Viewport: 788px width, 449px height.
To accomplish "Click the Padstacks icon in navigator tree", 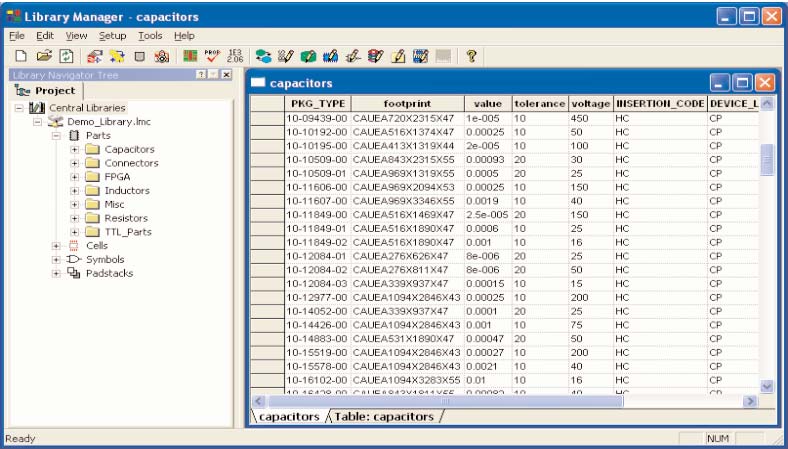I will [75, 273].
